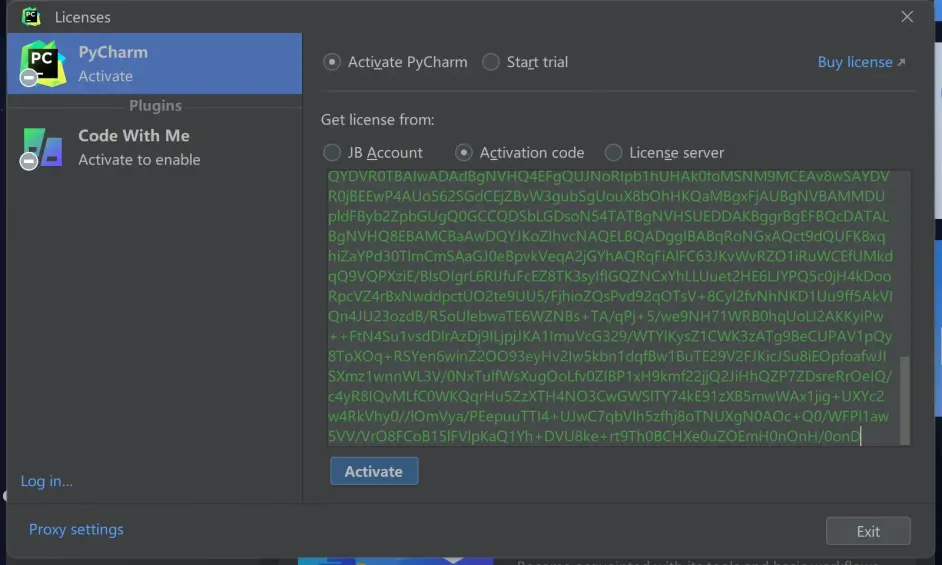Choose the Start trial radio option
942x565 pixels.
pyautogui.click(x=491, y=62)
